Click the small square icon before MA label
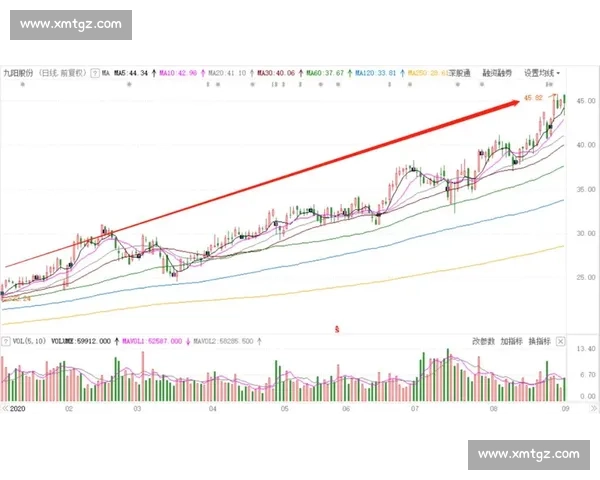Image resolution: width=600 pixels, height=480 pixels. point(95,73)
